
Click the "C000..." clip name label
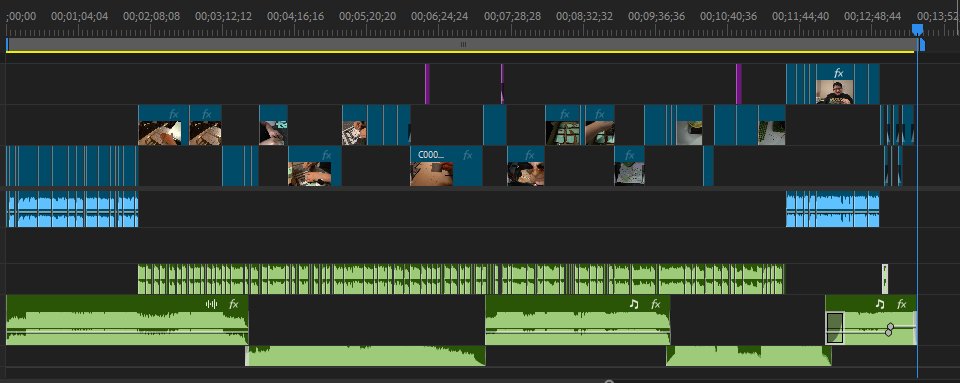coord(430,155)
